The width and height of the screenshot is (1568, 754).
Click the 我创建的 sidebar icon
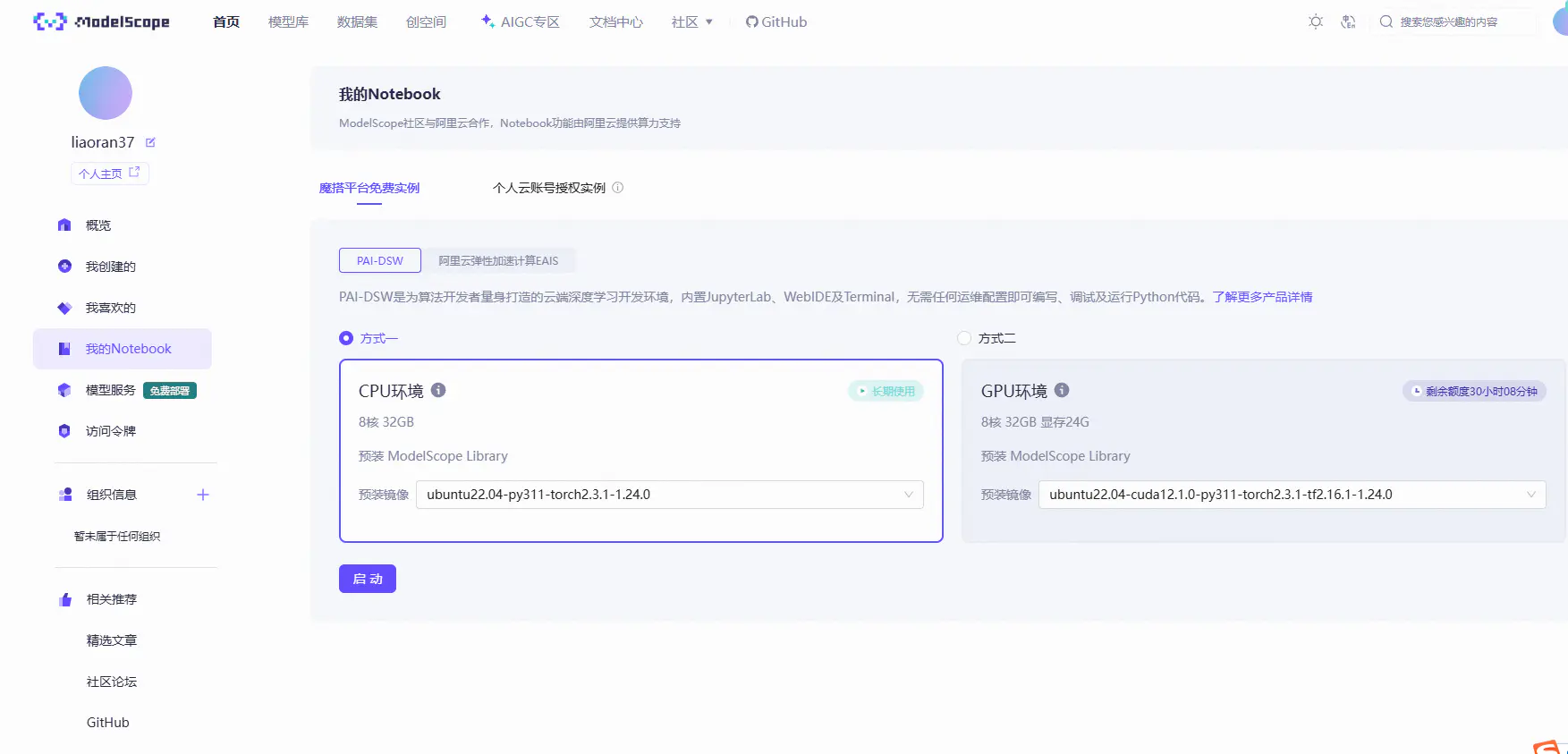click(x=64, y=267)
